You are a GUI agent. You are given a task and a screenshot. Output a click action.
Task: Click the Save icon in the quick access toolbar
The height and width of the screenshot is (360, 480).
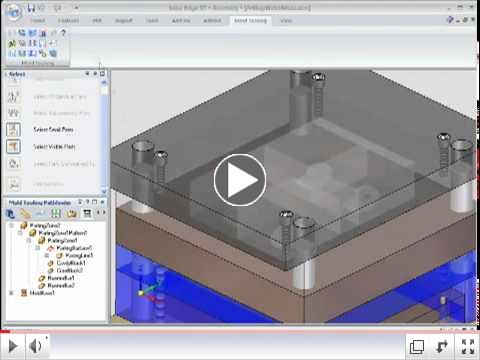tap(32, 8)
